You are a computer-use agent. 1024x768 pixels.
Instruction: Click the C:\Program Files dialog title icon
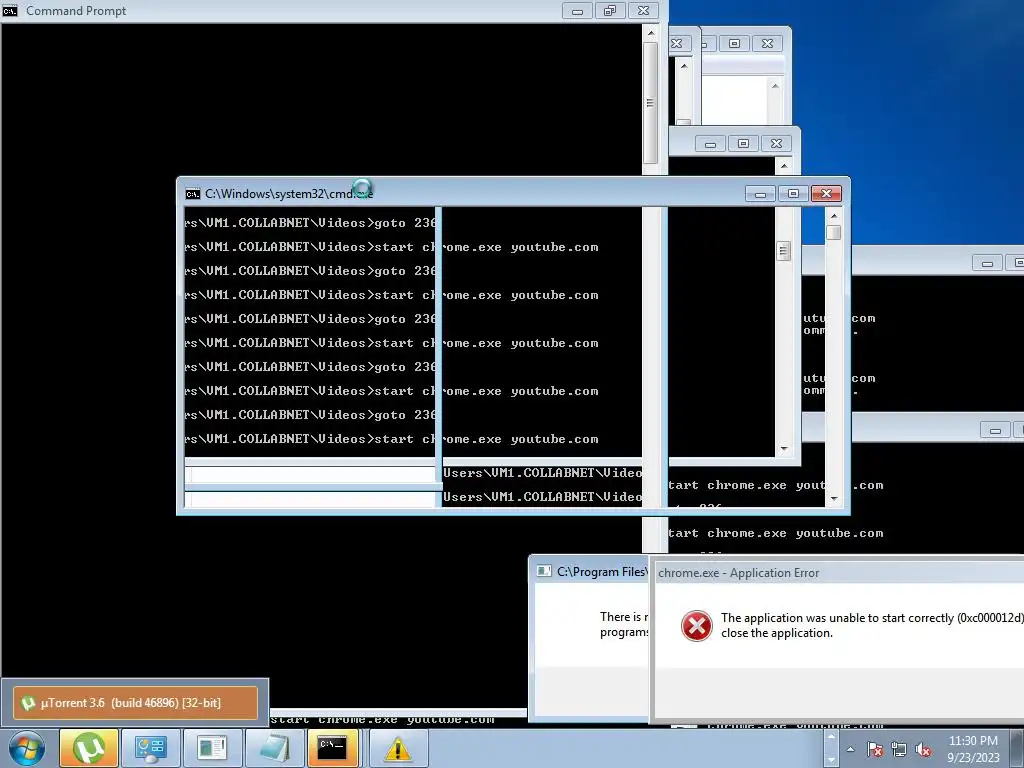543,571
